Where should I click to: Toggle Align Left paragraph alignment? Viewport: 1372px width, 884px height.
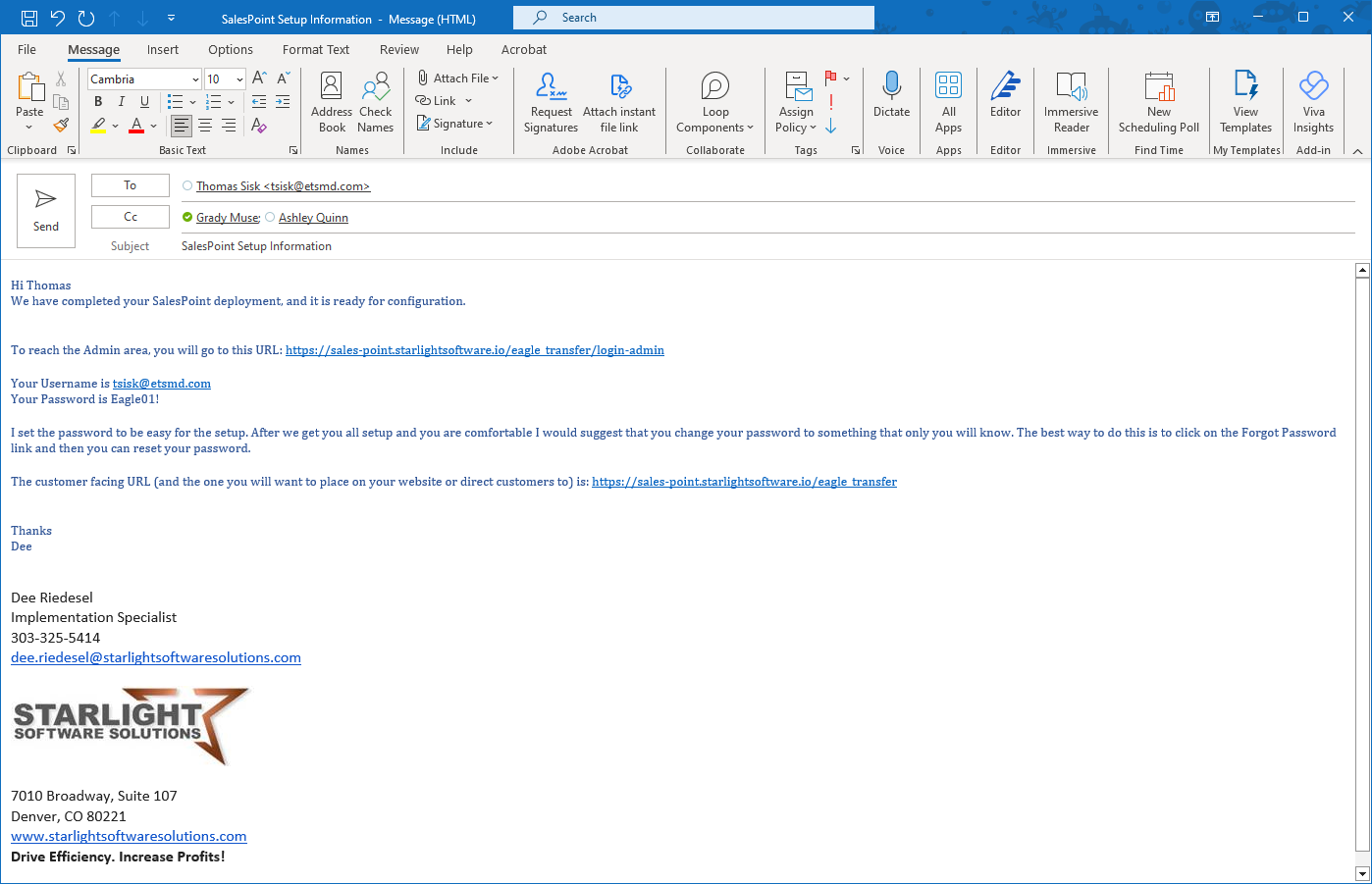pyautogui.click(x=182, y=126)
